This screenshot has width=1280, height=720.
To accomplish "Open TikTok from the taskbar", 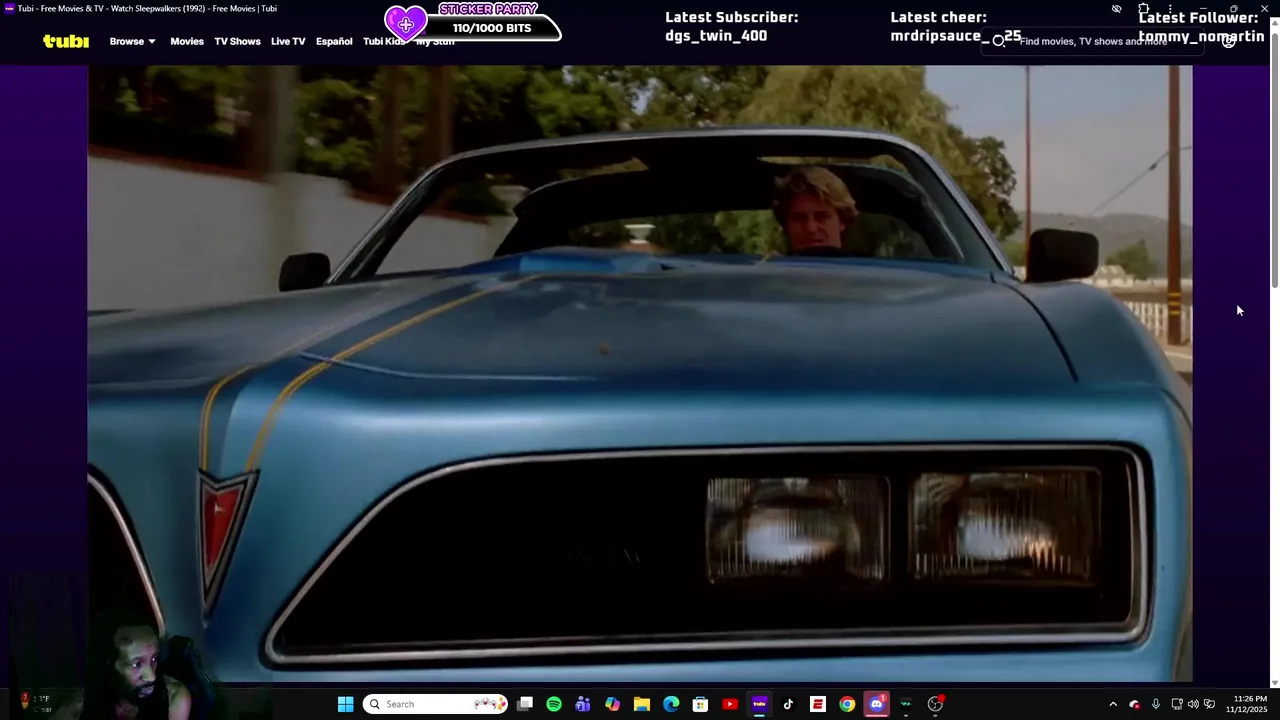I will pyautogui.click(x=788, y=704).
